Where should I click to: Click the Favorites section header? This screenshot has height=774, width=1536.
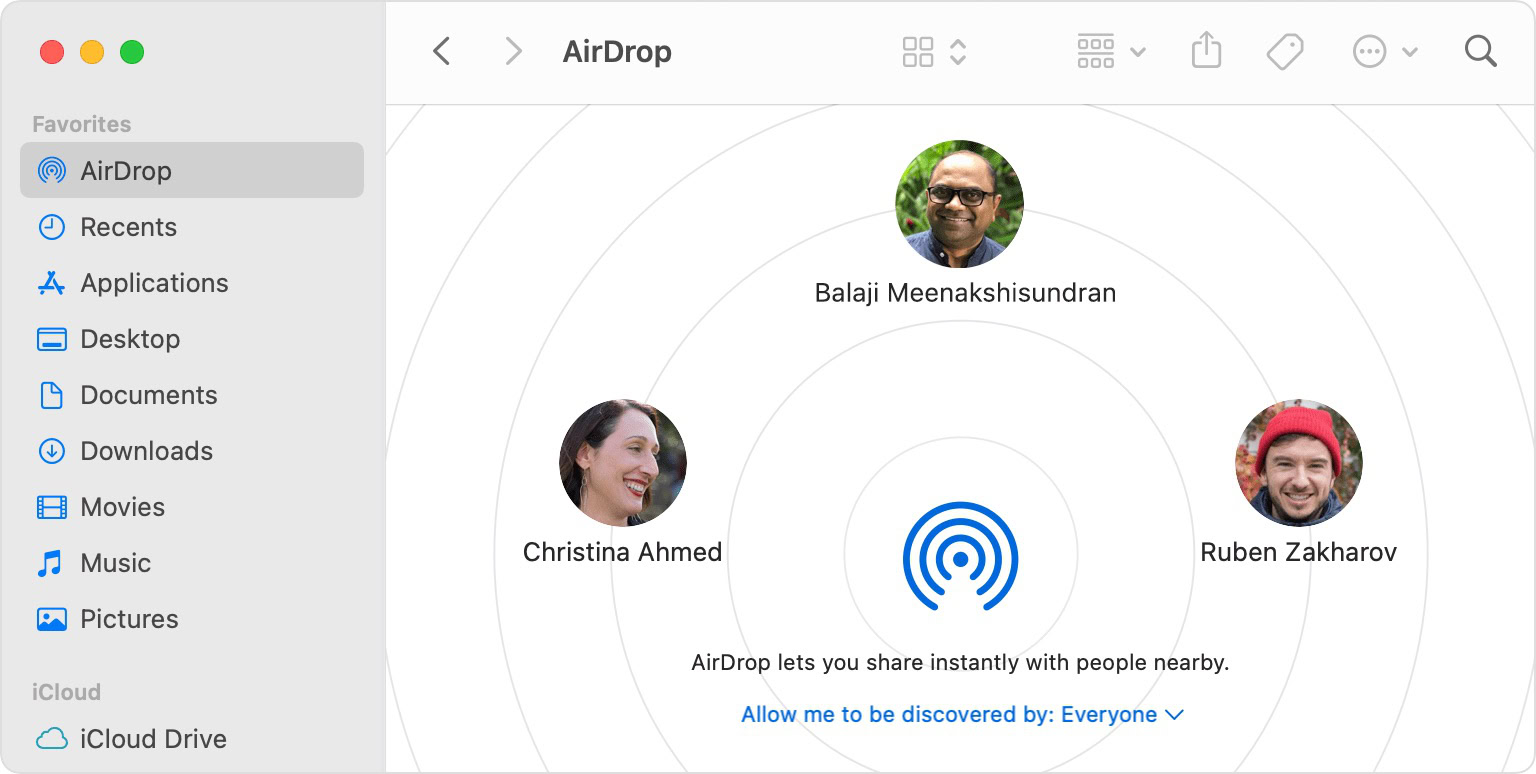82,124
